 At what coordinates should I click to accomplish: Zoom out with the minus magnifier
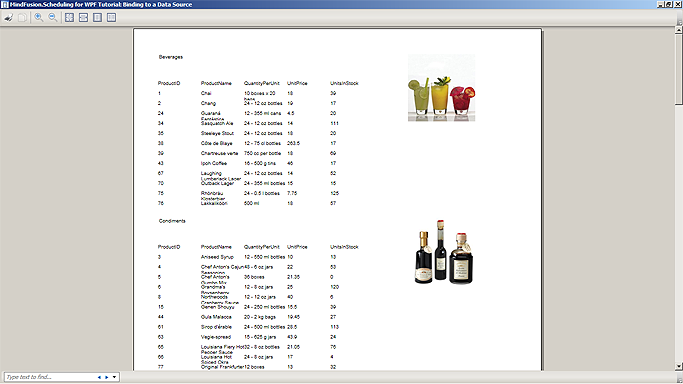(53, 17)
